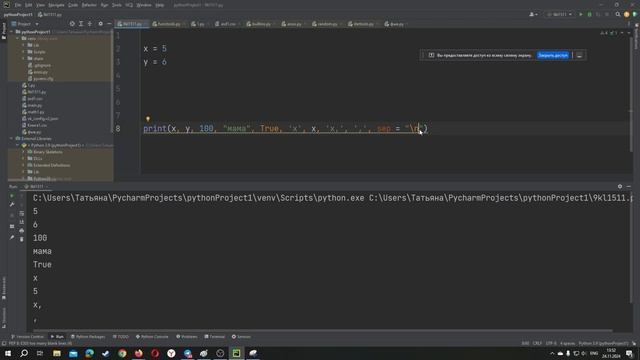The width and height of the screenshot is (640, 360).
Task: Open Google Chrome from the taskbar
Action: (122, 353)
